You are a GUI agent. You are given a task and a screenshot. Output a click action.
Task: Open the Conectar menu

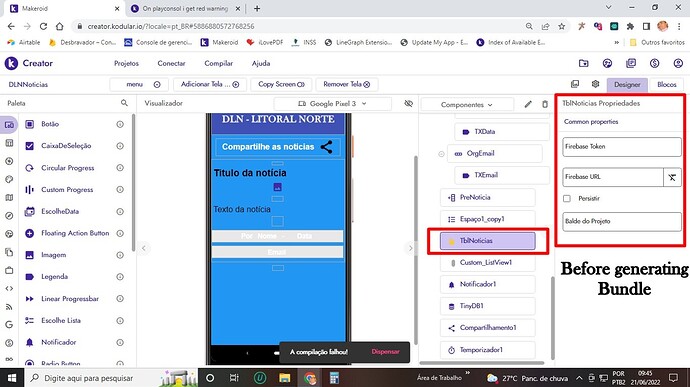(x=171, y=63)
